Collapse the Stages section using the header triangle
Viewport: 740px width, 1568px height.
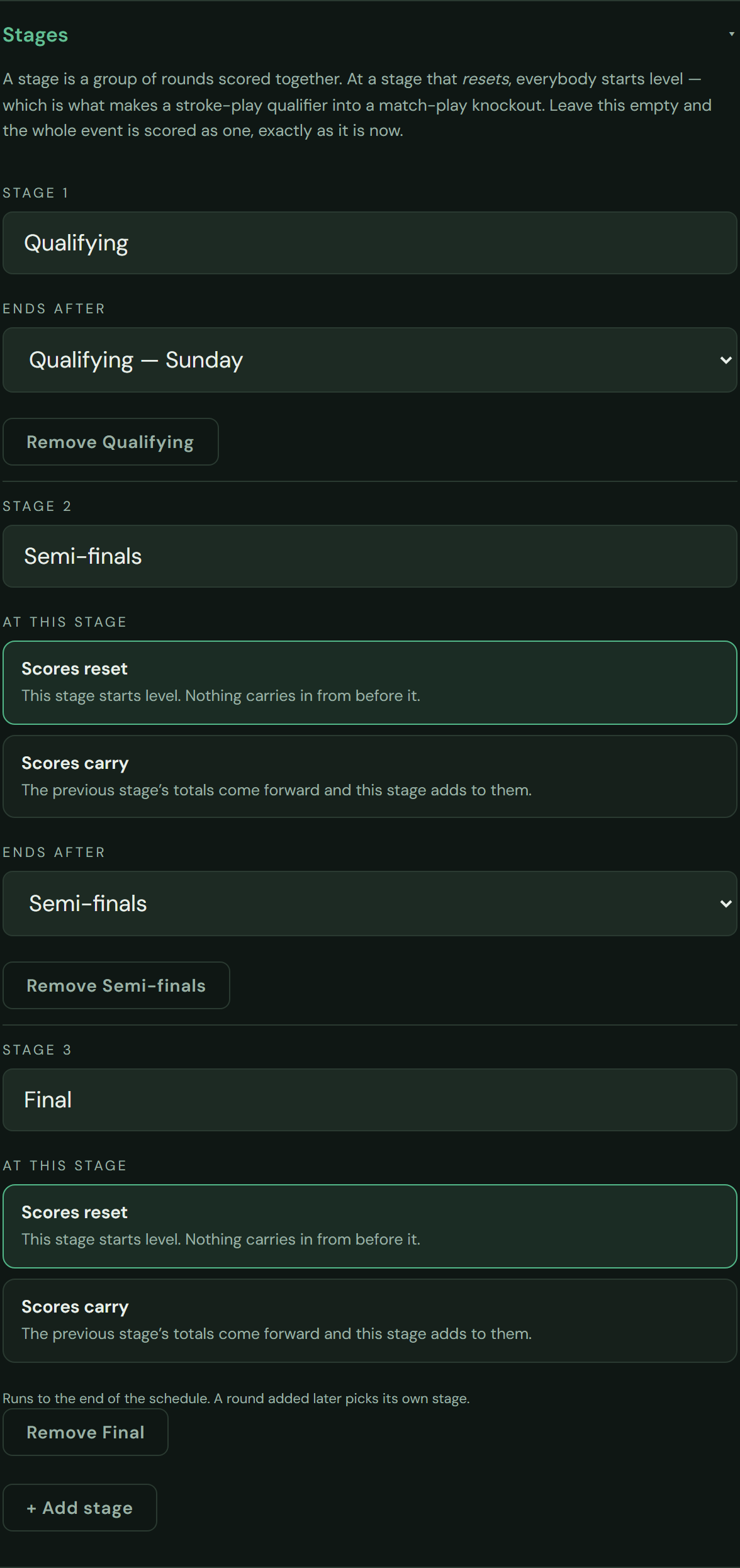click(x=731, y=34)
